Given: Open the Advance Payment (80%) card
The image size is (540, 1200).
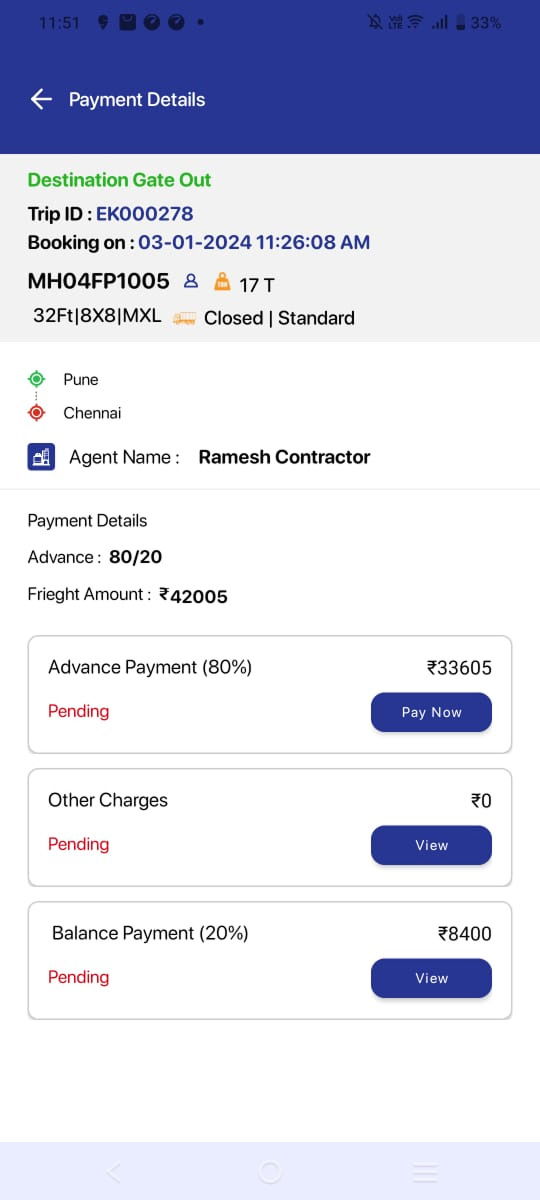Looking at the screenshot, I should tap(270, 694).
